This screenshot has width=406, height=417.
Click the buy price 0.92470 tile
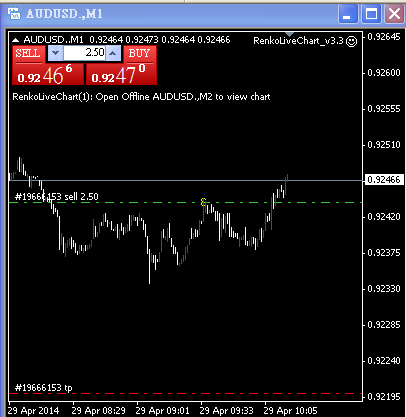pyautogui.click(x=121, y=74)
